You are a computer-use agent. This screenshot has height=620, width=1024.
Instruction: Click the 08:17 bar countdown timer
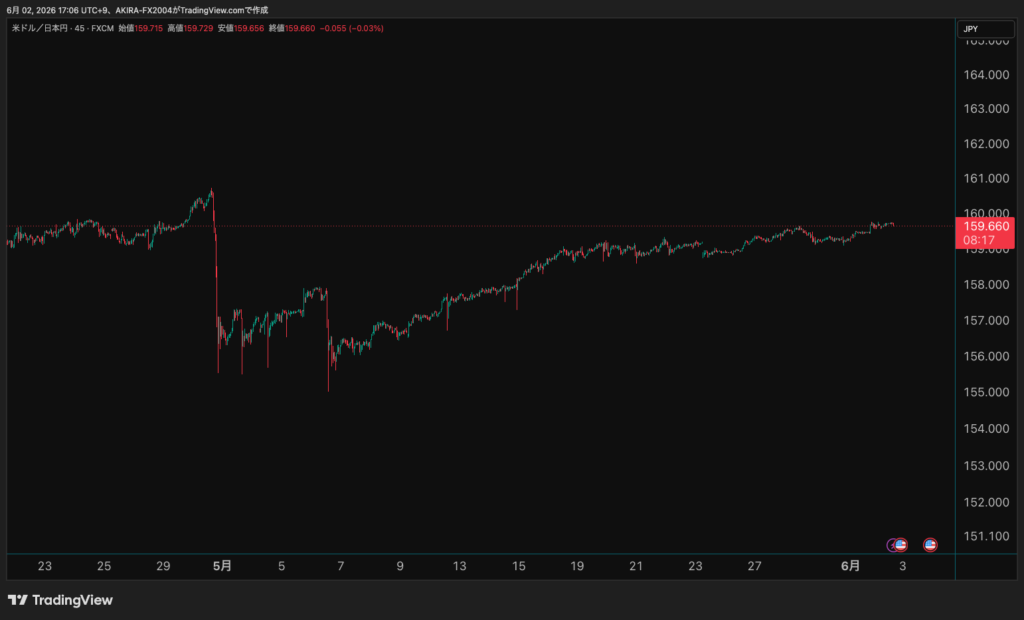click(x=978, y=240)
